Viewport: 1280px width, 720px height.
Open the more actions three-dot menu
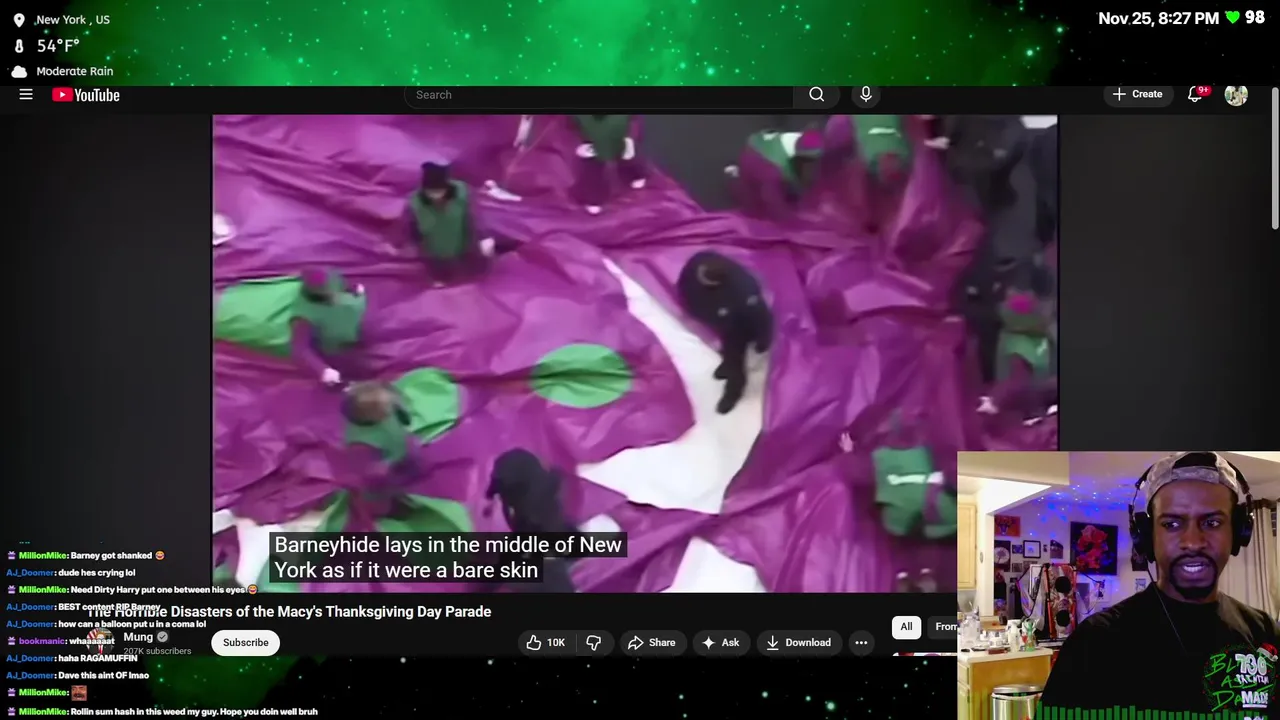click(x=861, y=642)
